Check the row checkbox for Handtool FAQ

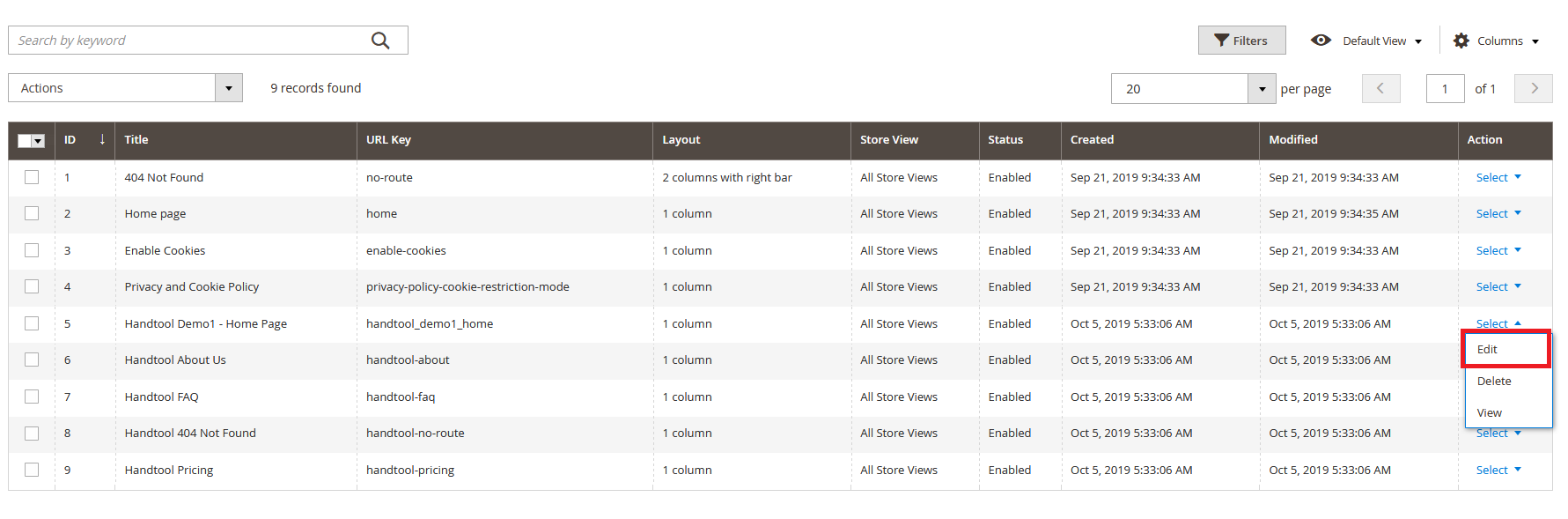click(32, 397)
